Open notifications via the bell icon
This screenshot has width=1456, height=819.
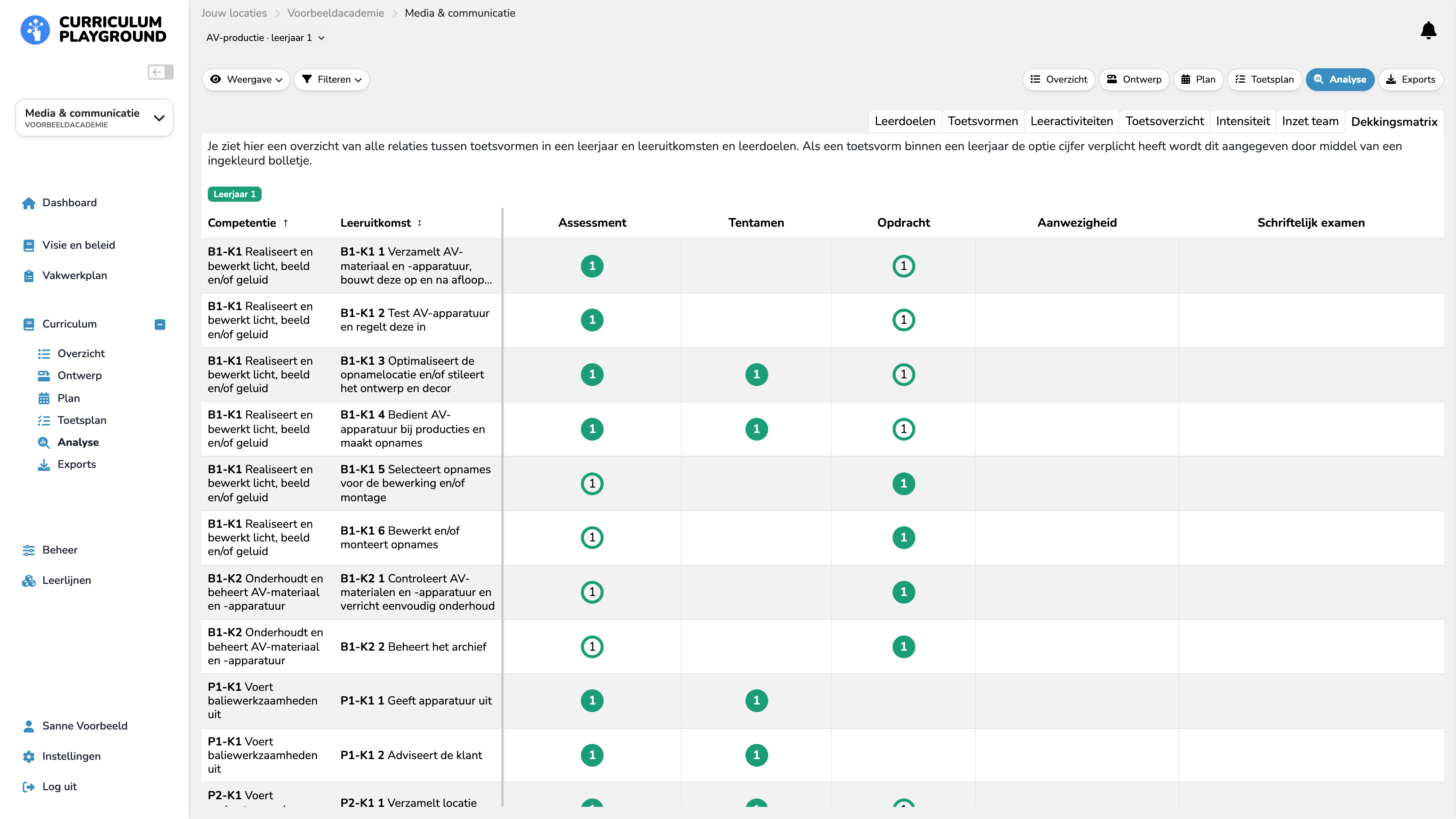click(1428, 30)
